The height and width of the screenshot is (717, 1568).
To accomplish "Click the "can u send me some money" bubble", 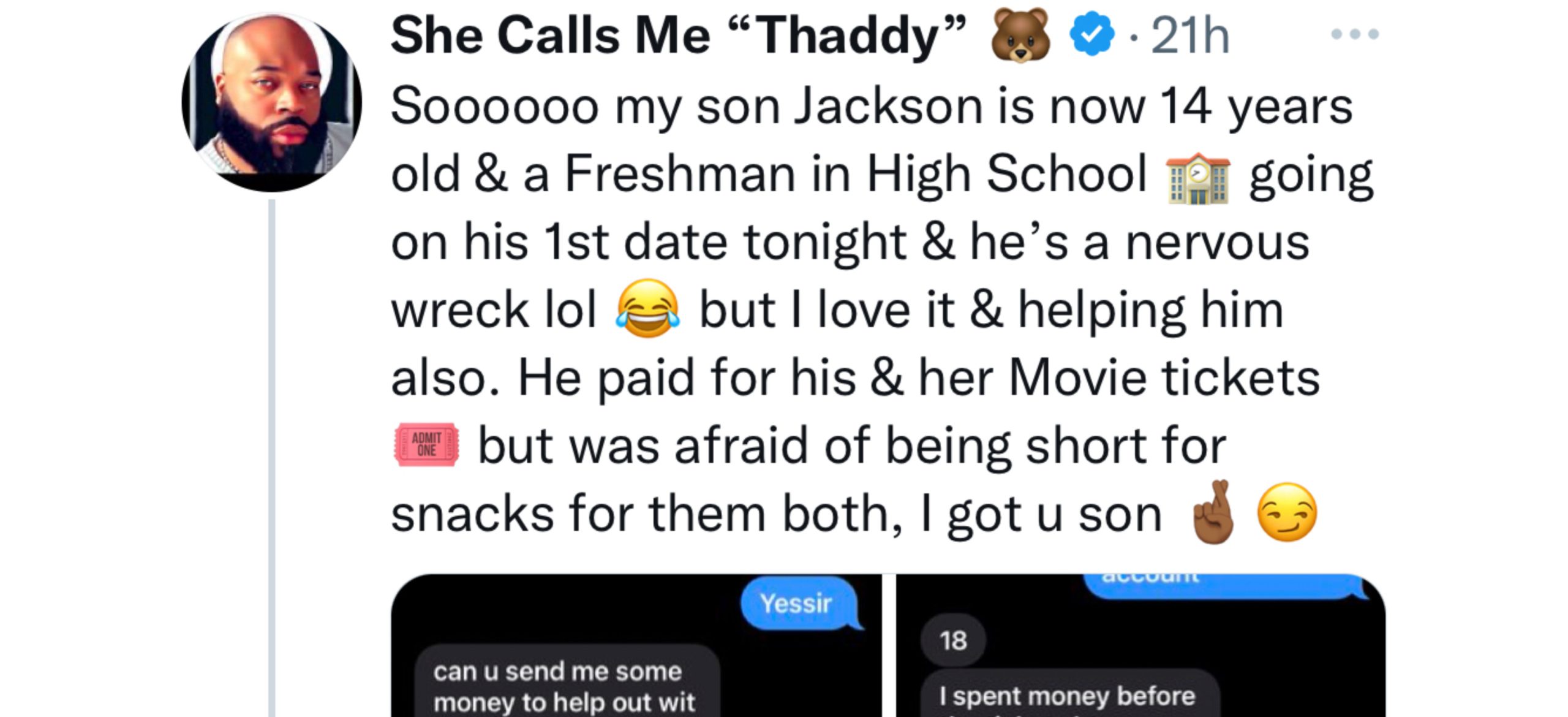I will 567,681.
